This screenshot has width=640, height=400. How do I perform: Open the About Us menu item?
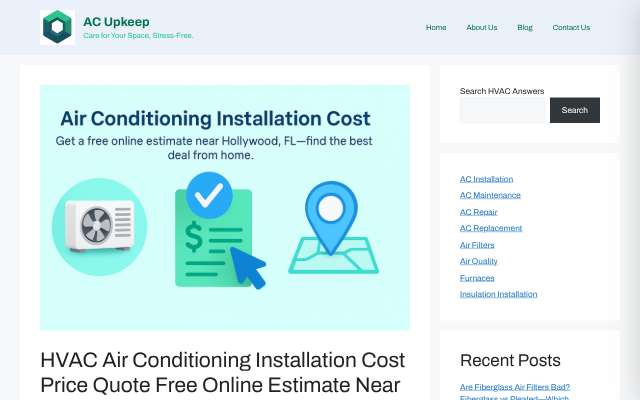(x=482, y=27)
